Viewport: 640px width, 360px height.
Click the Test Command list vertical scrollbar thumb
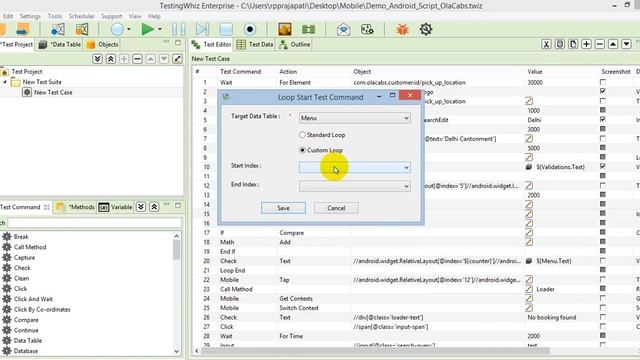pyautogui.click(x=176, y=250)
